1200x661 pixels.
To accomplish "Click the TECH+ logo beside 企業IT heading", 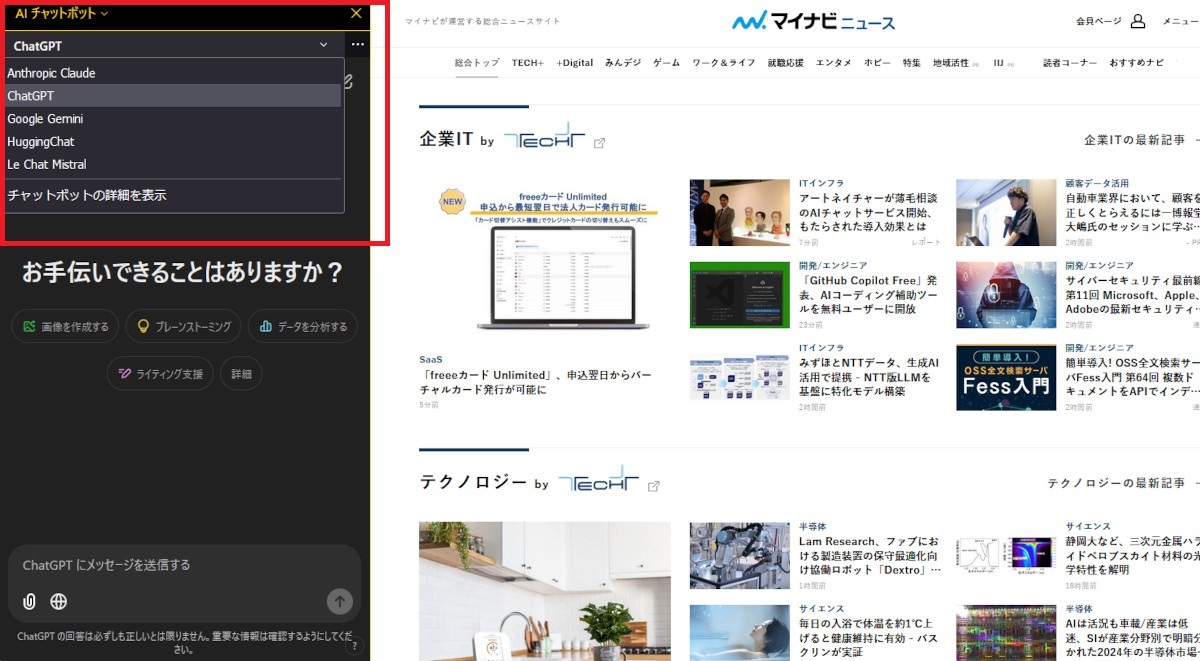I will [x=544, y=139].
